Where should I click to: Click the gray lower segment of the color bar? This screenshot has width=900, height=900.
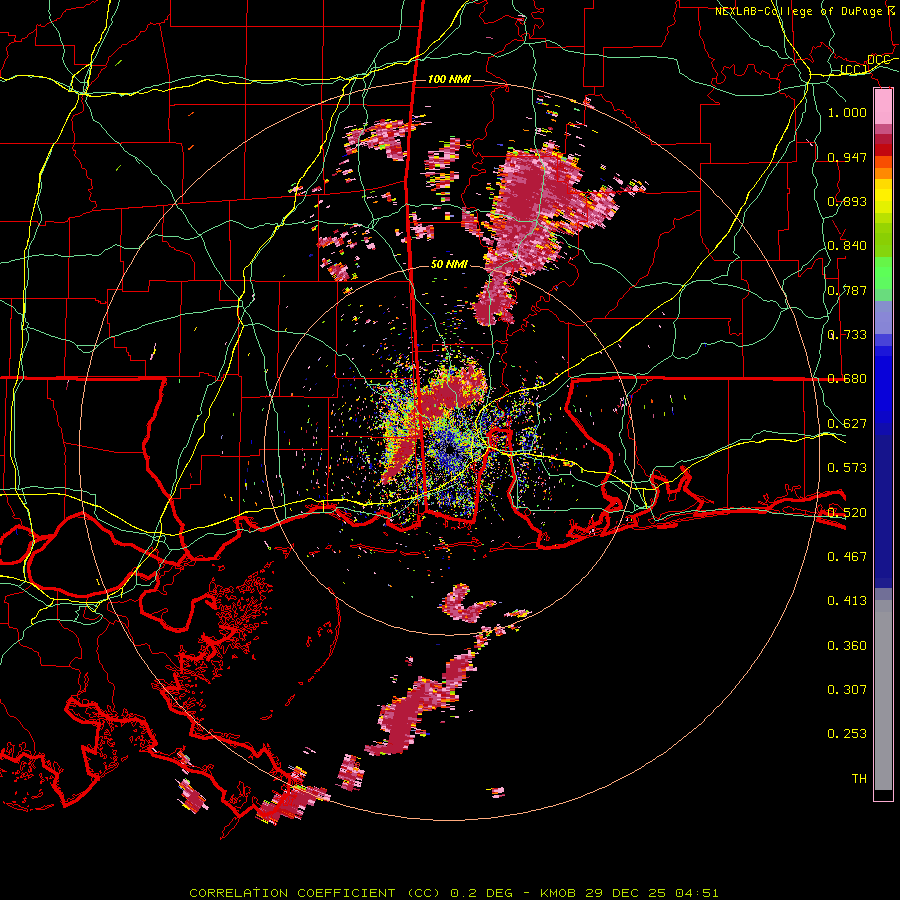coord(883,695)
